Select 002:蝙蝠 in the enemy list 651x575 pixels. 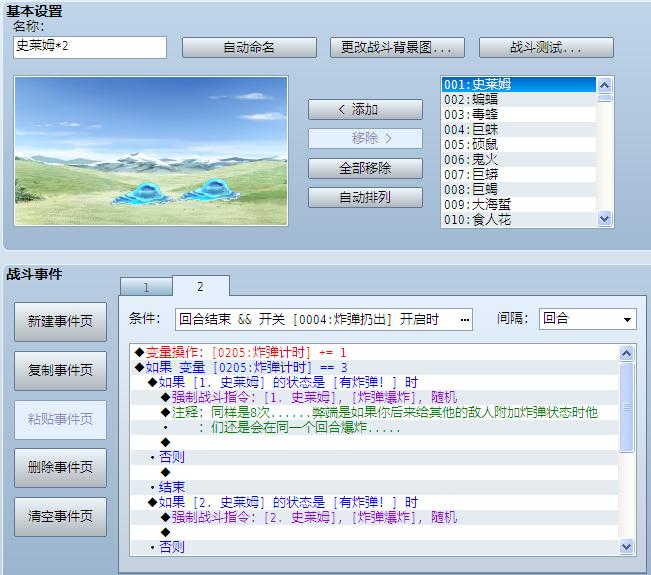point(519,100)
